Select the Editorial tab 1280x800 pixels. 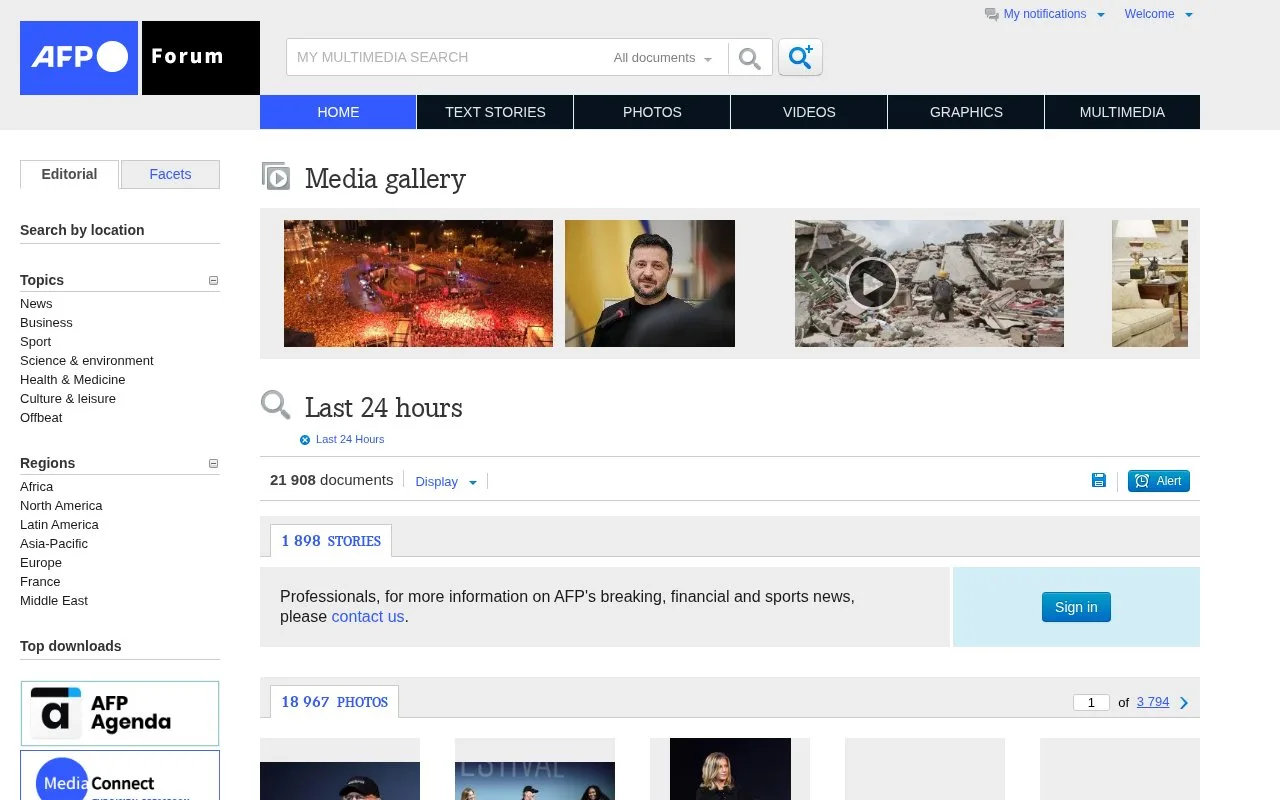coord(69,175)
